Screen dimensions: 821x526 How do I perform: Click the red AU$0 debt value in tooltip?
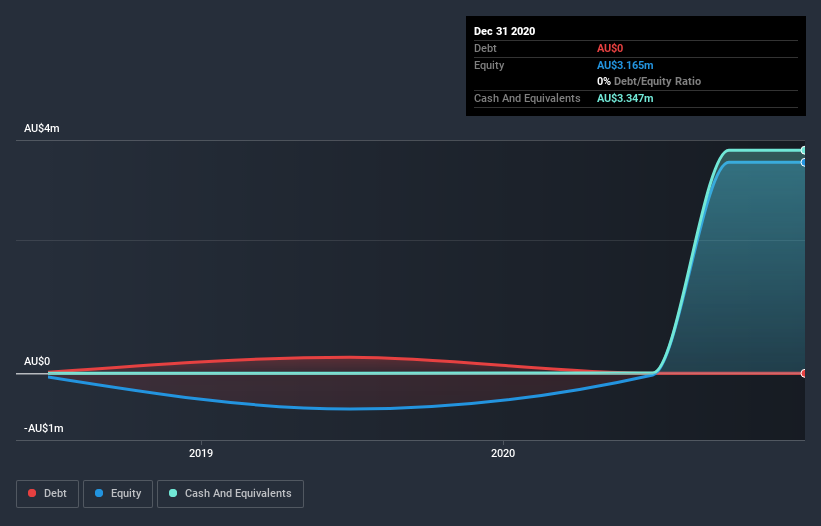point(610,48)
